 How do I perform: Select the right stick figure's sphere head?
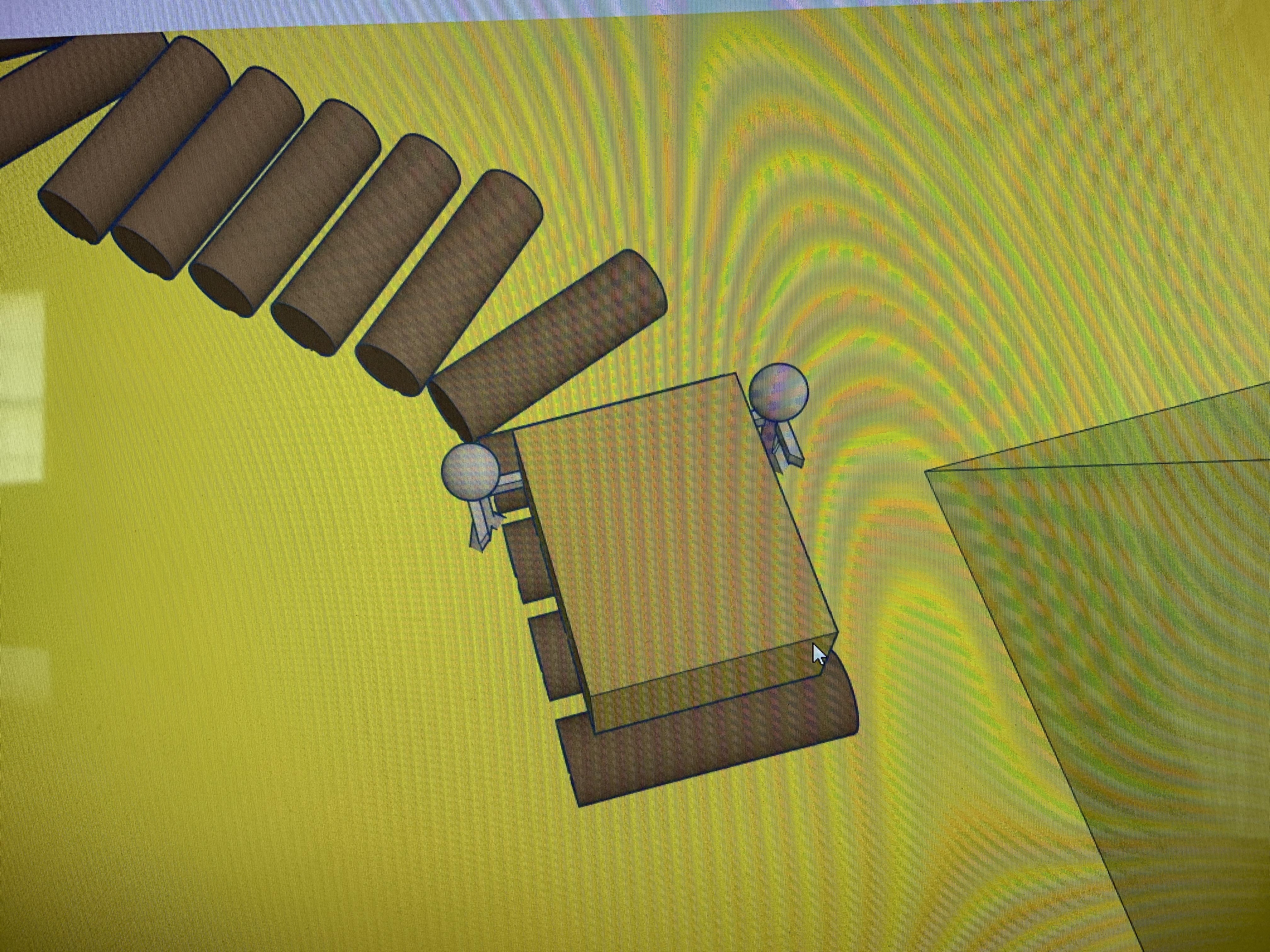(x=779, y=391)
